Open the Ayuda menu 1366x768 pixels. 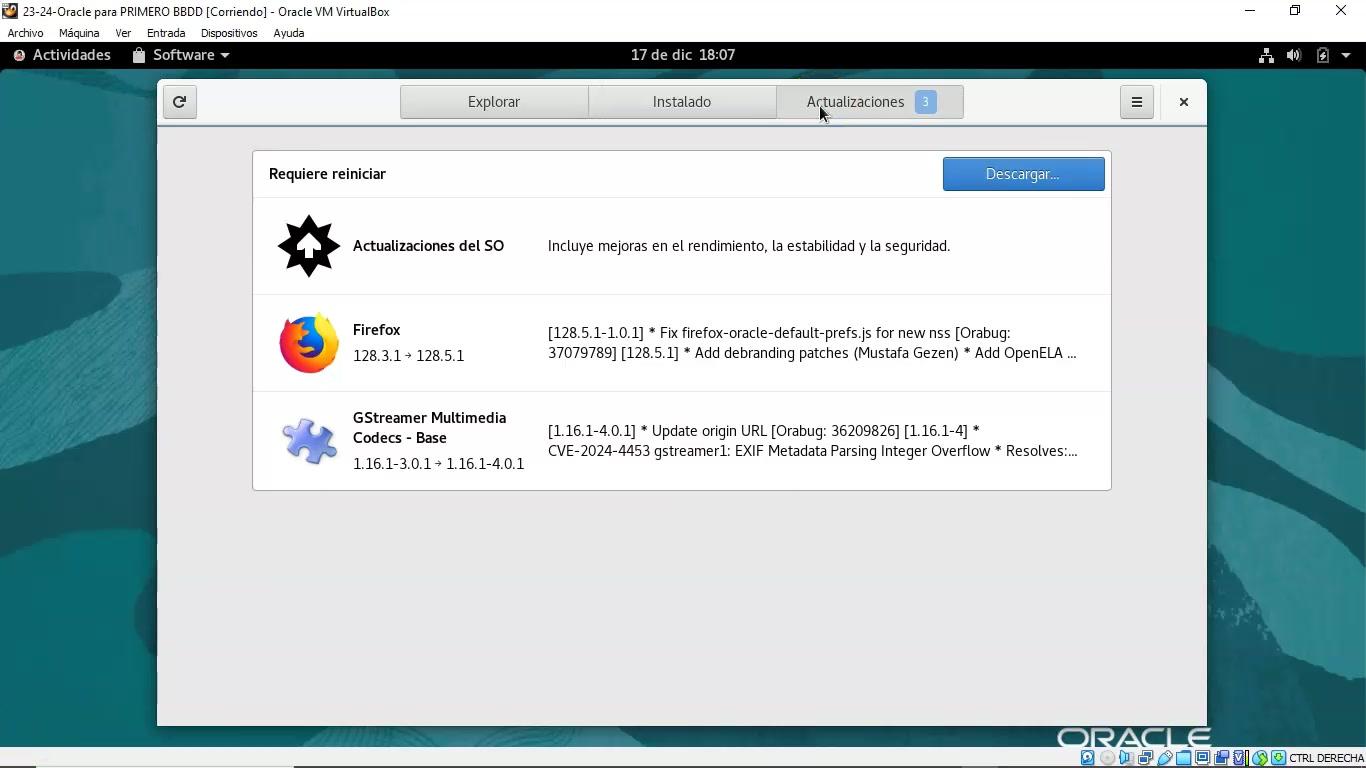(289, 33)
